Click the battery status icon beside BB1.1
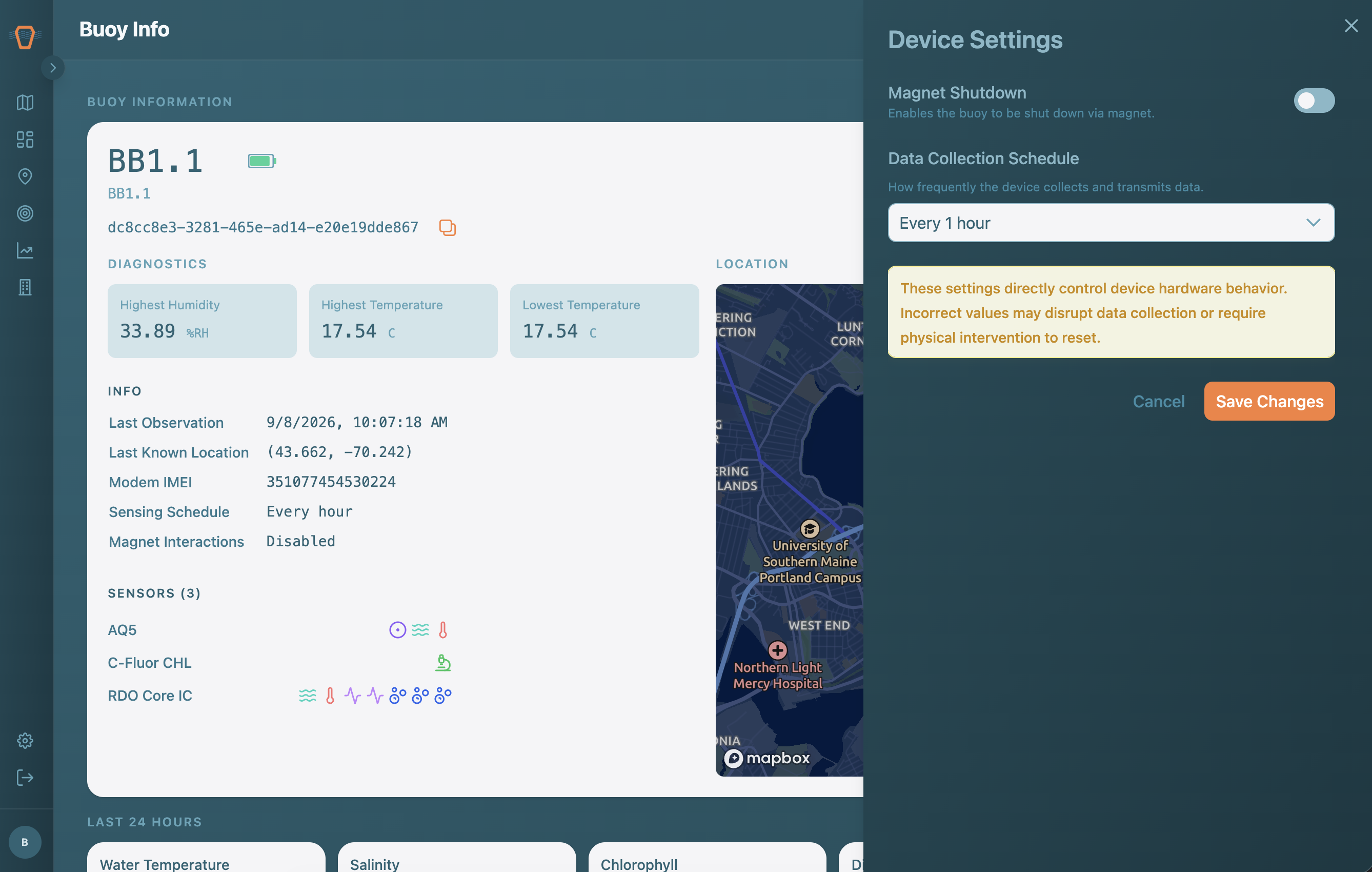This screenshot has width=1372, height=872. 262,161
